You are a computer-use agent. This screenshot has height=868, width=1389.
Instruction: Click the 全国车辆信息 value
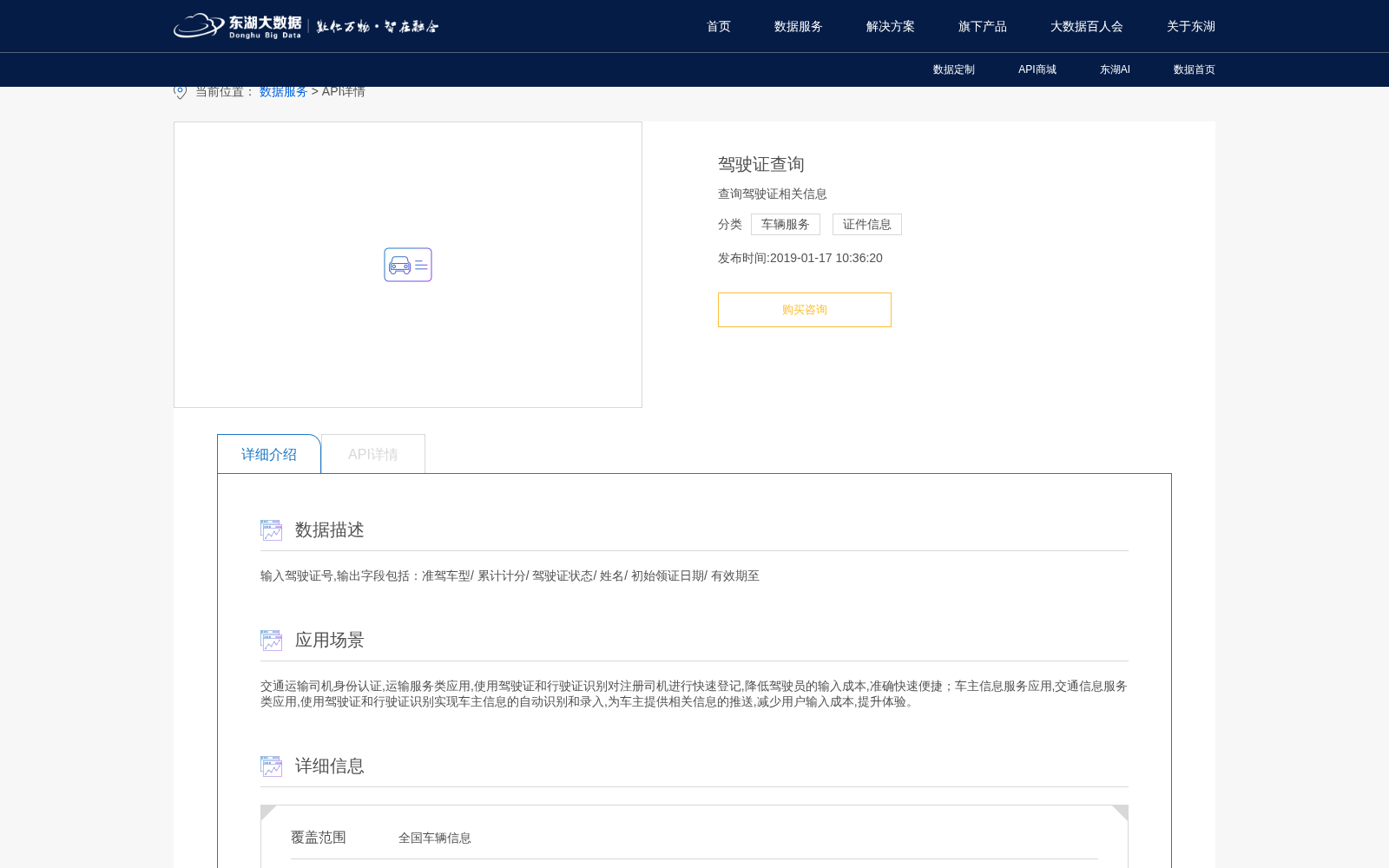435,838
